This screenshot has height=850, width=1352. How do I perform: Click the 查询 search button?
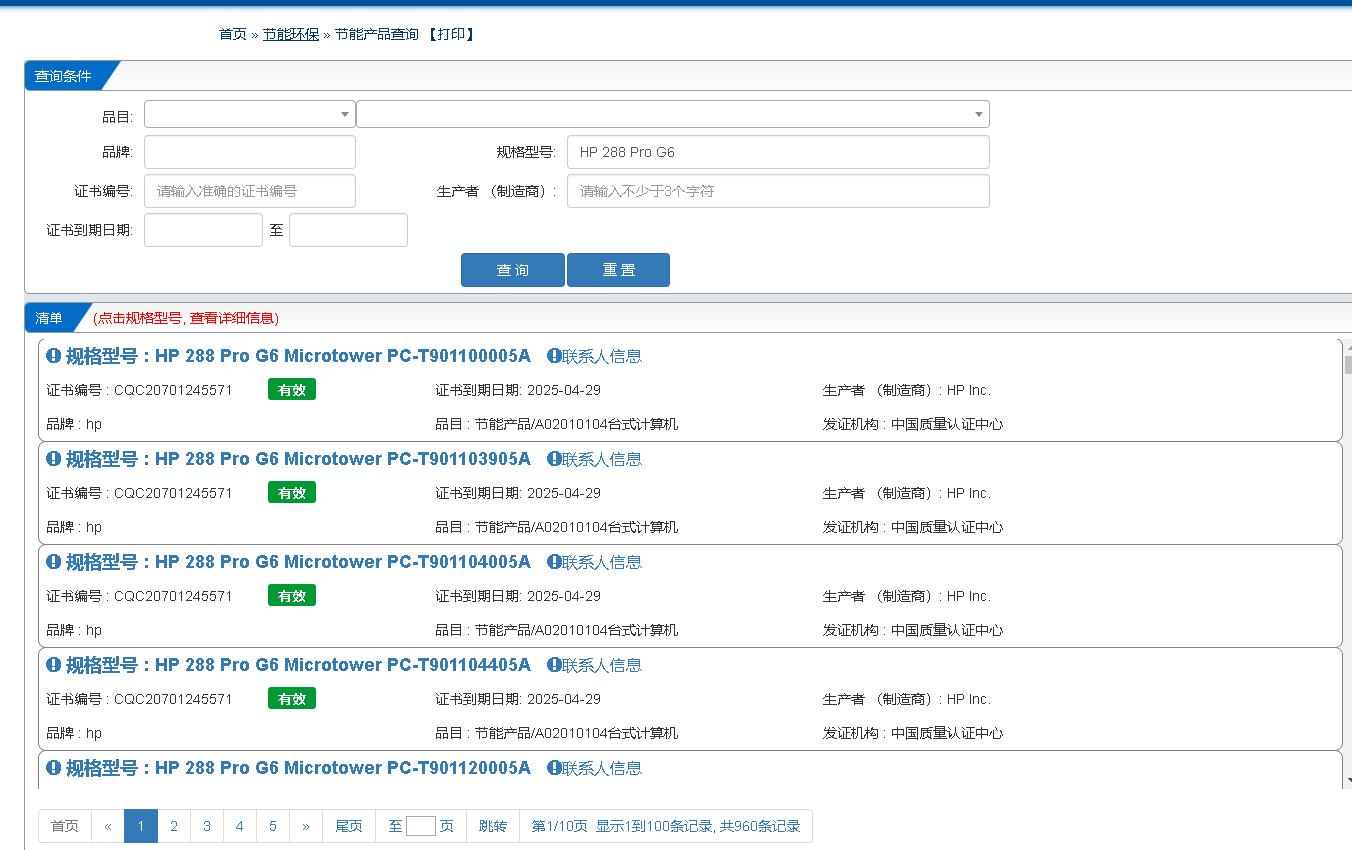tap(513, 270)
